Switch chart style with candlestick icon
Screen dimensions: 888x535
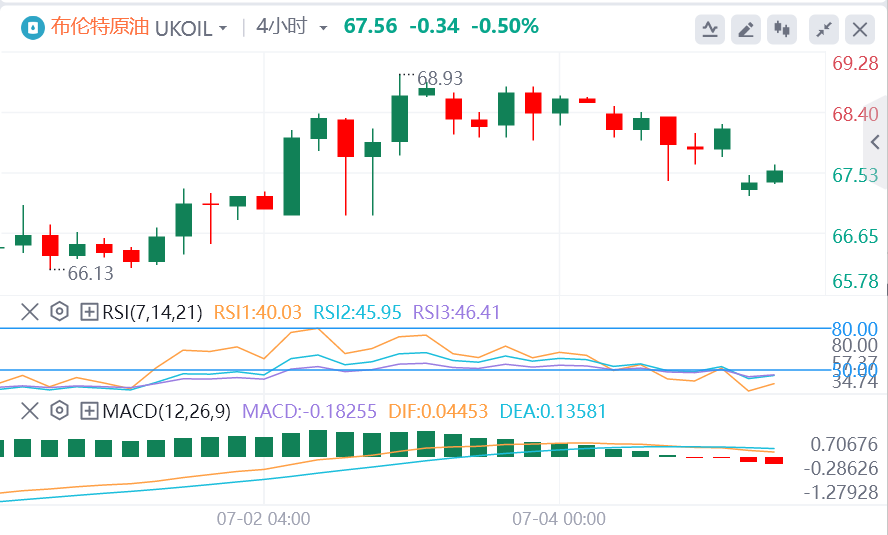[x=781, y=29]
